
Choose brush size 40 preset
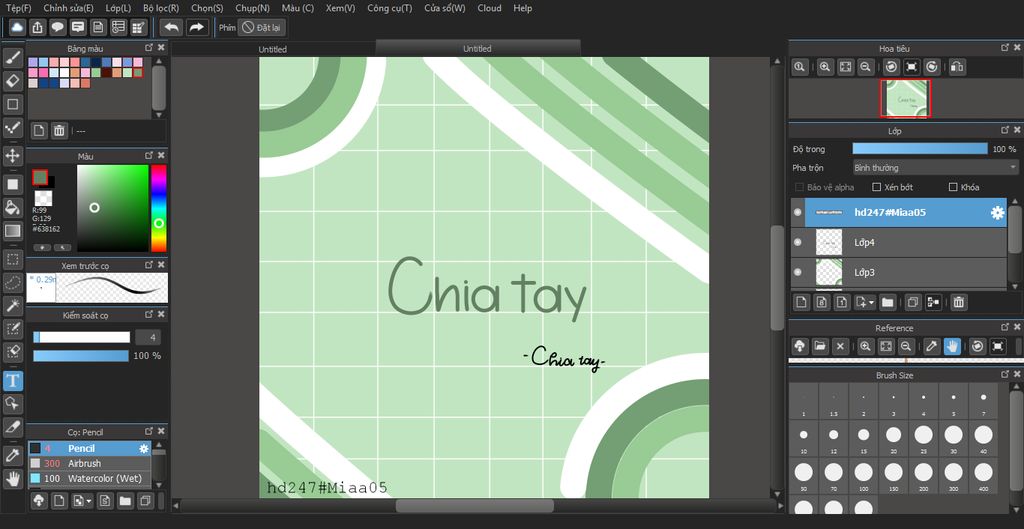tap(984, 438)
